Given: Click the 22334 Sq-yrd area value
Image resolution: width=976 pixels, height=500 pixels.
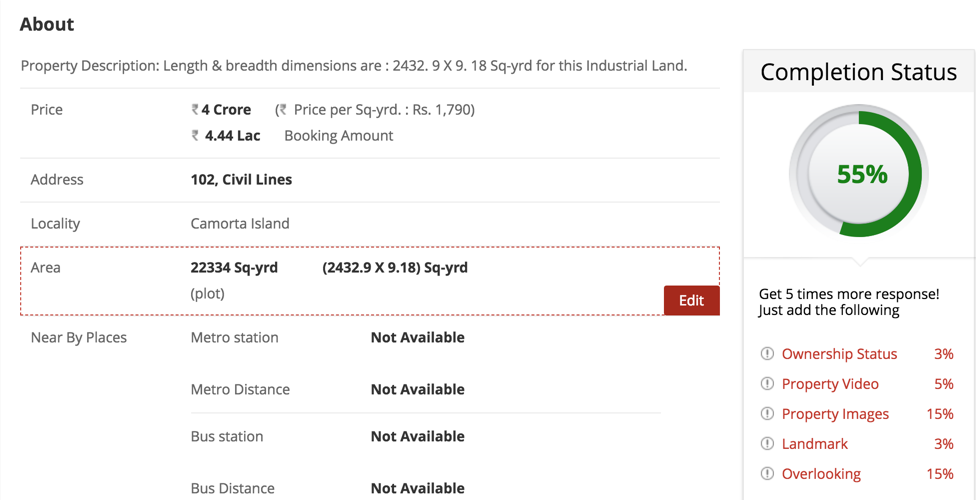Looking at the screenshot, I should [234, 268].
